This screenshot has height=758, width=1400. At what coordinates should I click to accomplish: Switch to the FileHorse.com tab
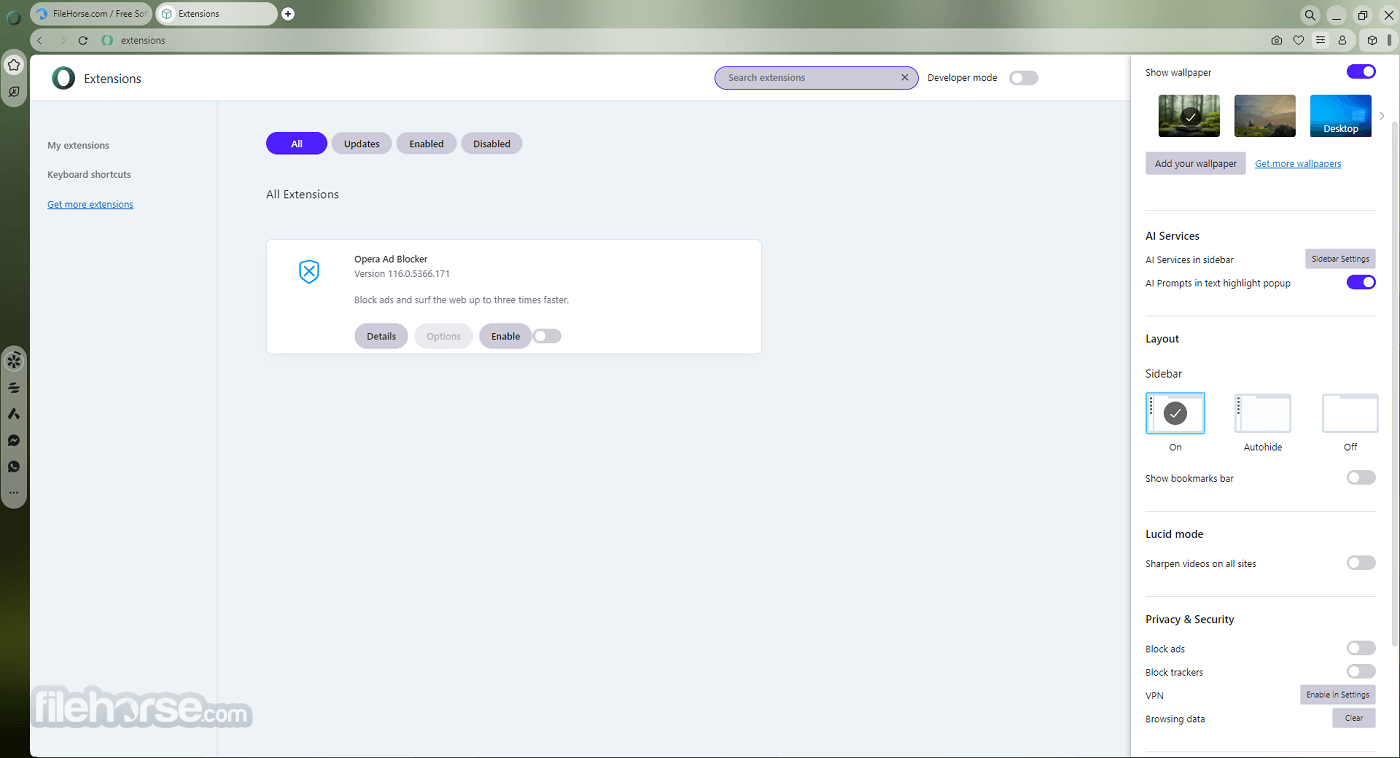tap(91, 14)
